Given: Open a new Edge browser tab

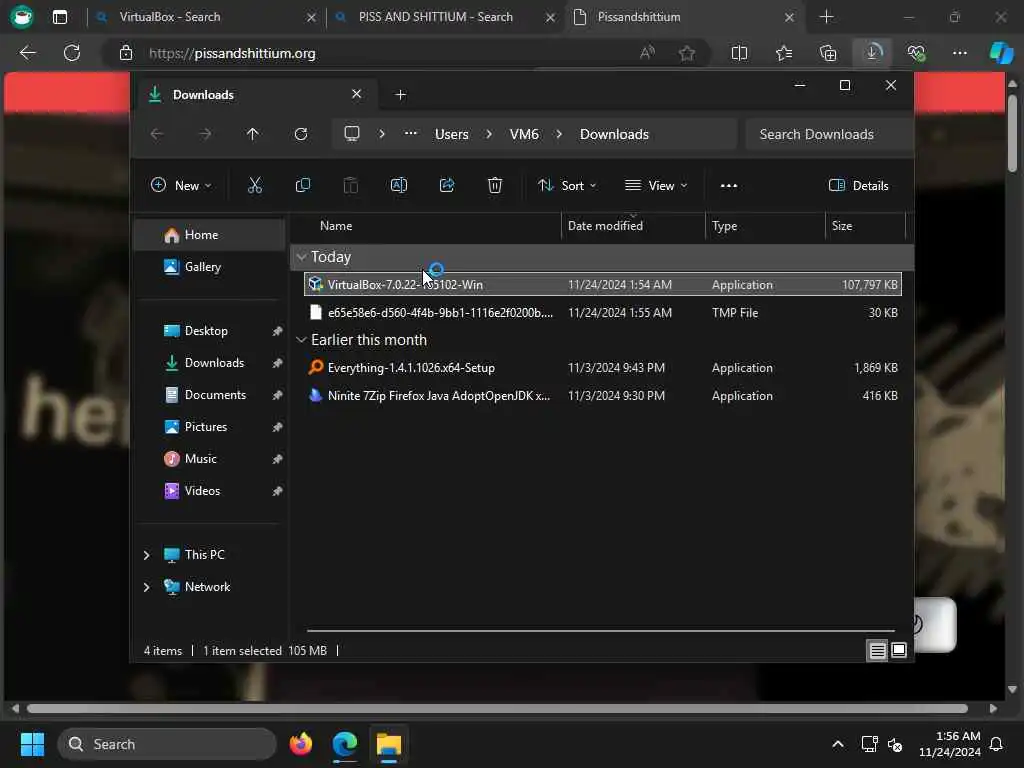Looking at the screenshot, I should point(827,17).
